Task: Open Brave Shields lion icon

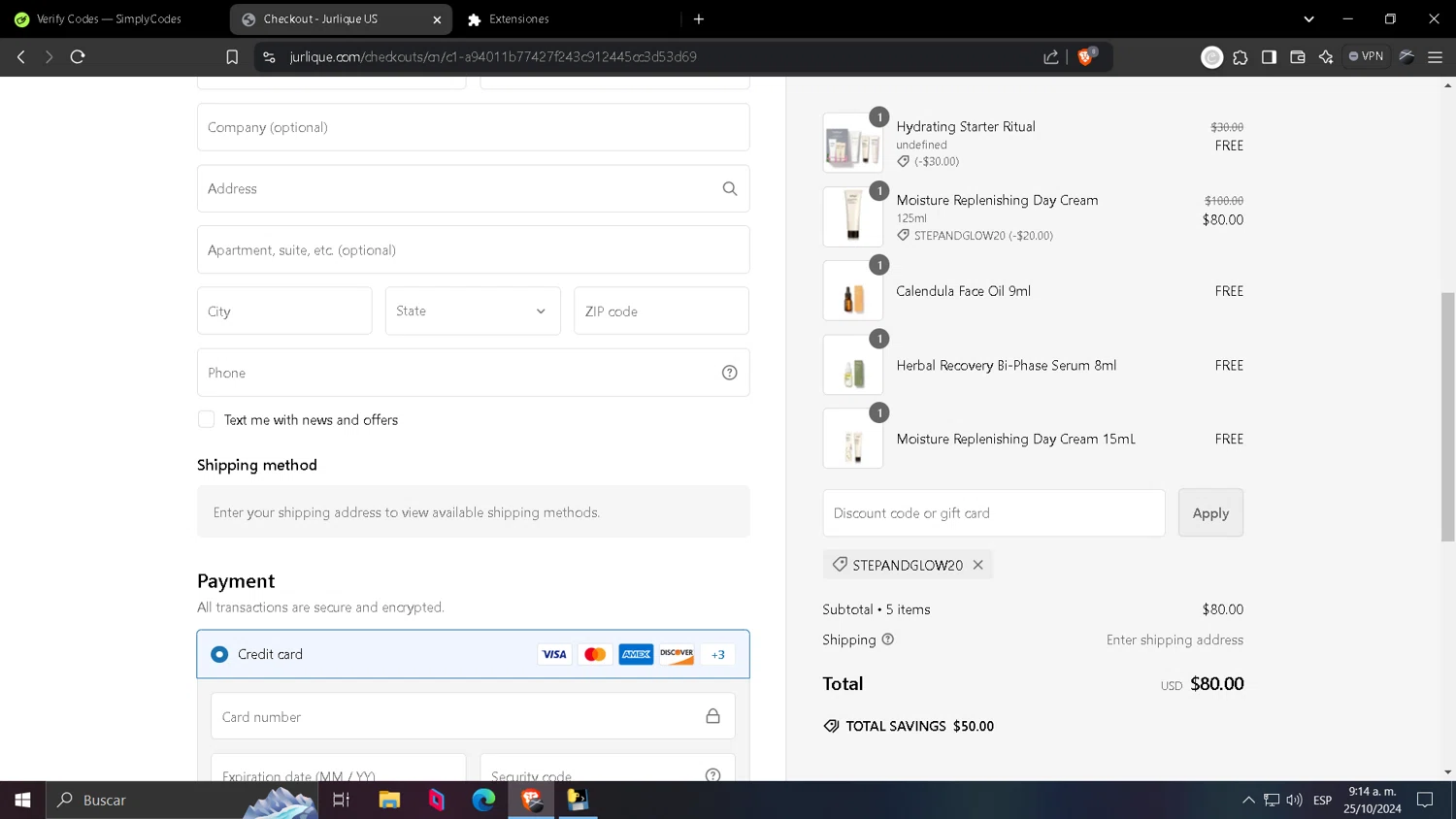Action: 1087,56
